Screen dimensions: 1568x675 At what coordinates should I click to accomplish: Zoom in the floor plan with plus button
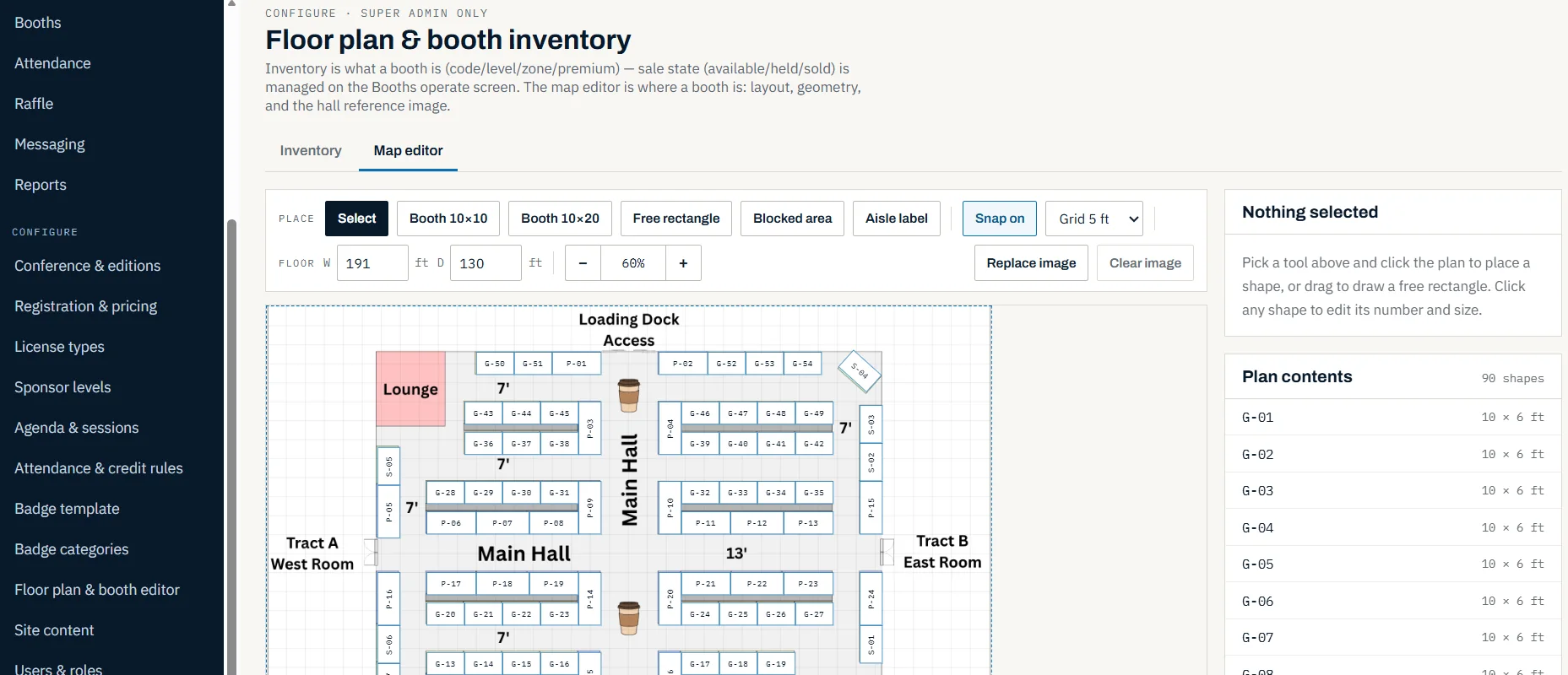tap(683, 263)
